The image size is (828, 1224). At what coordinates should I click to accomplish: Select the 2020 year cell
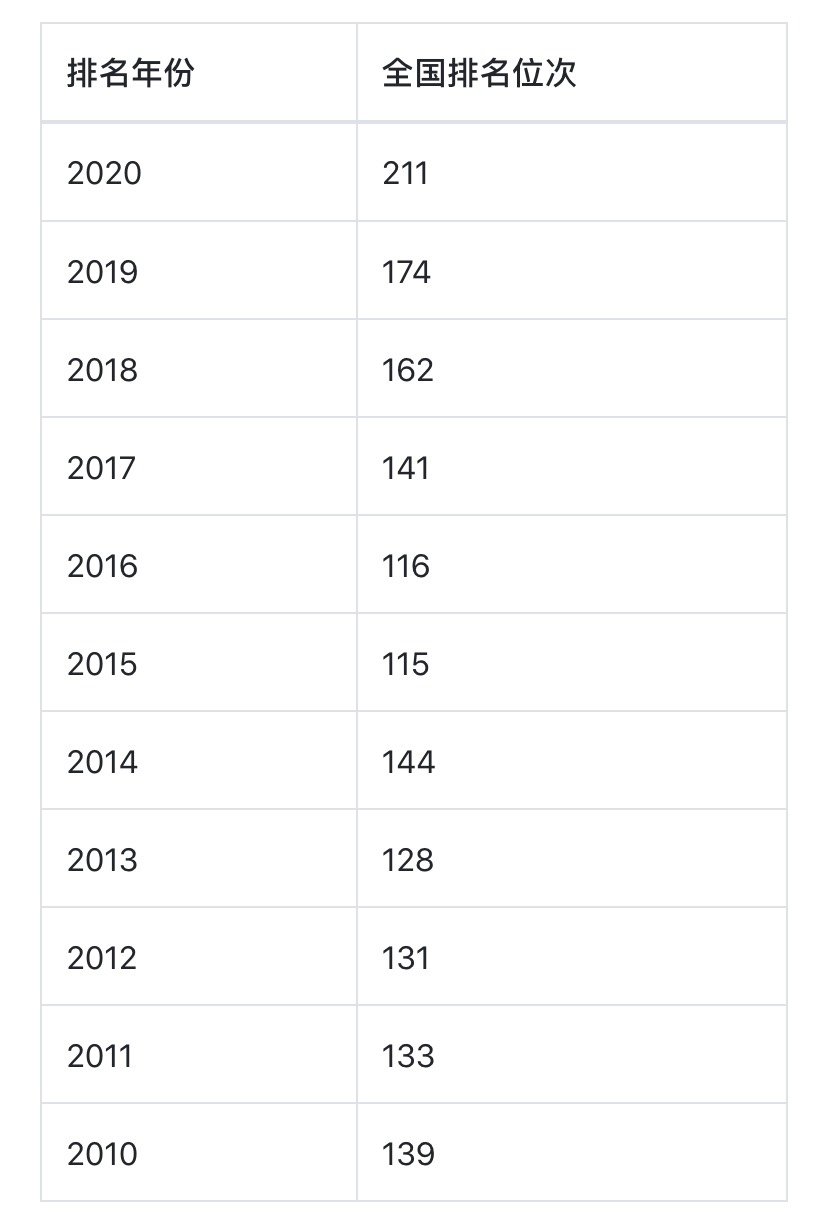tap(104, 173)
